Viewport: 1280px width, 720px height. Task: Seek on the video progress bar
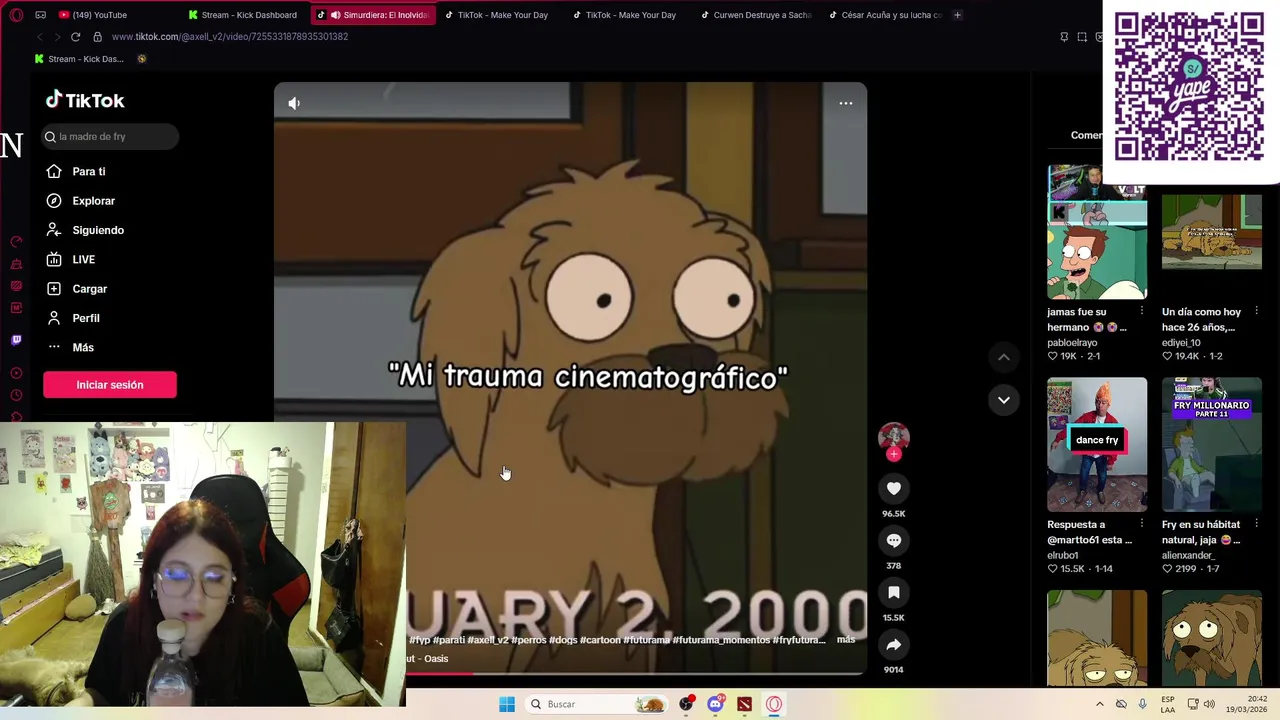click(636, 673)
